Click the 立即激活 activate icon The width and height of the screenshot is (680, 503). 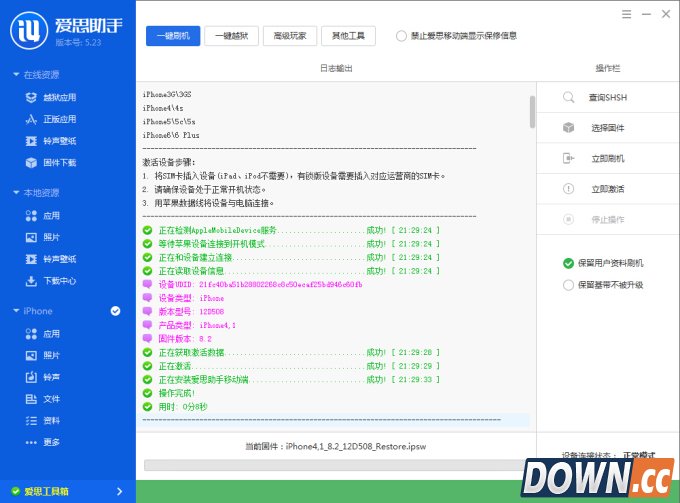(x=568, y=188)
